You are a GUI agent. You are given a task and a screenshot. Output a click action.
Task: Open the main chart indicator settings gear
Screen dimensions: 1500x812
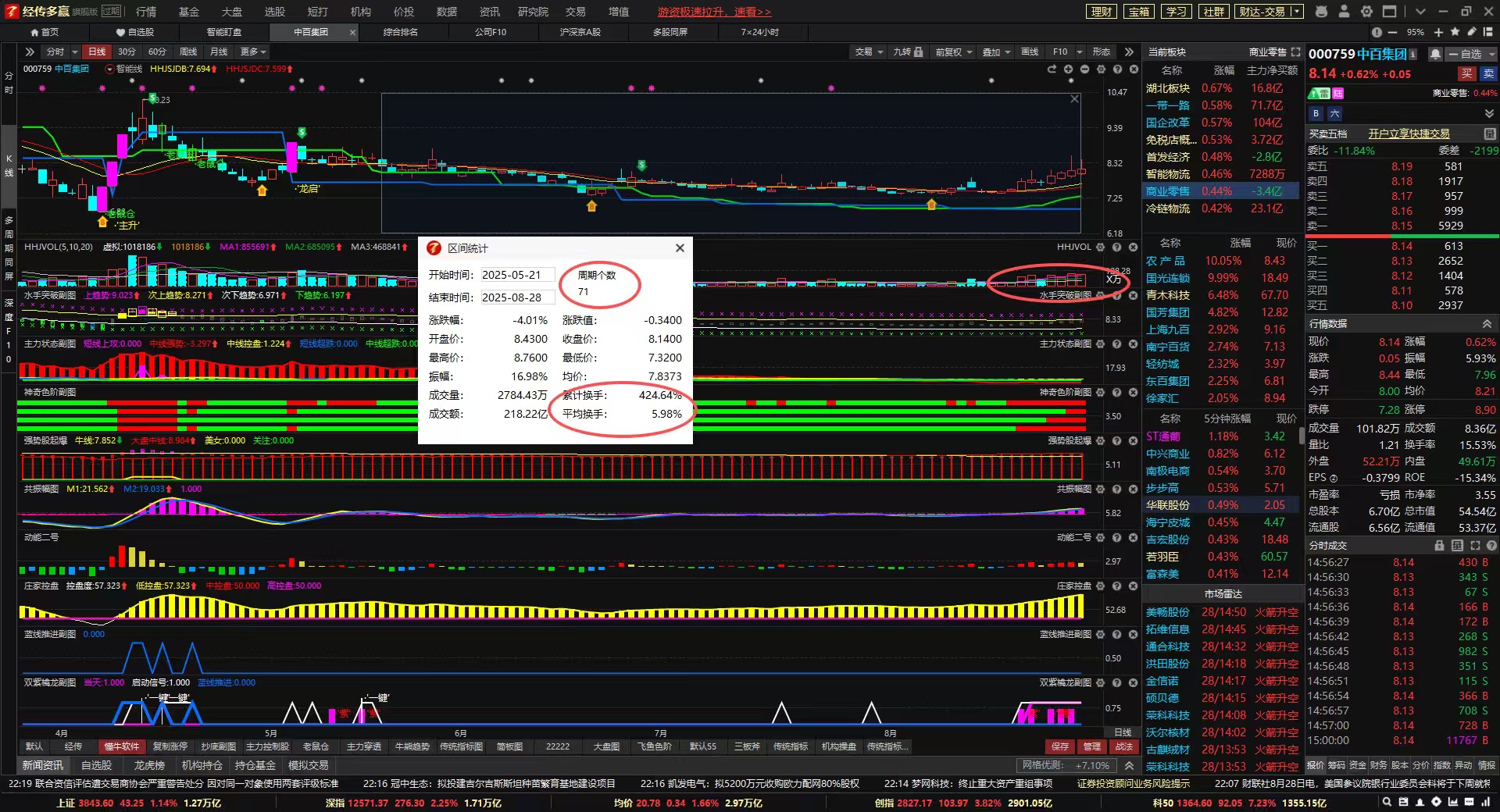1101,69
